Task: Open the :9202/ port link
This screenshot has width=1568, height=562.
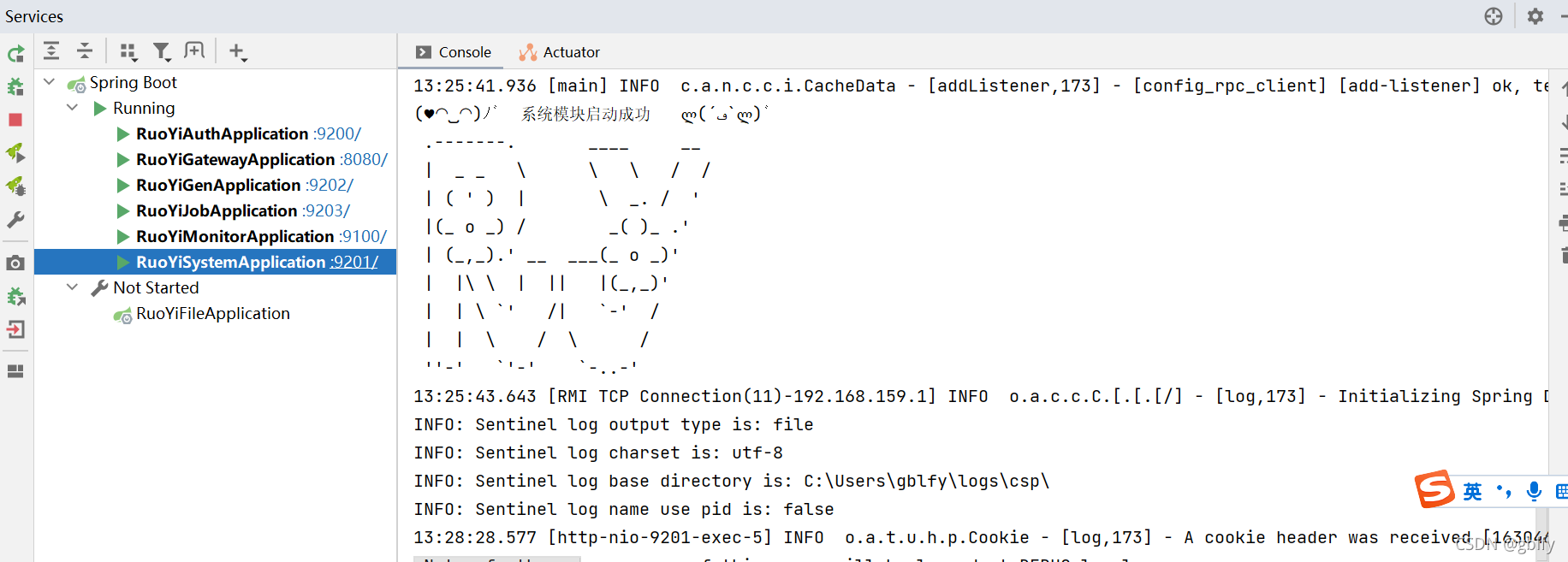Action: pyautogui.click(x=330, y=185)
